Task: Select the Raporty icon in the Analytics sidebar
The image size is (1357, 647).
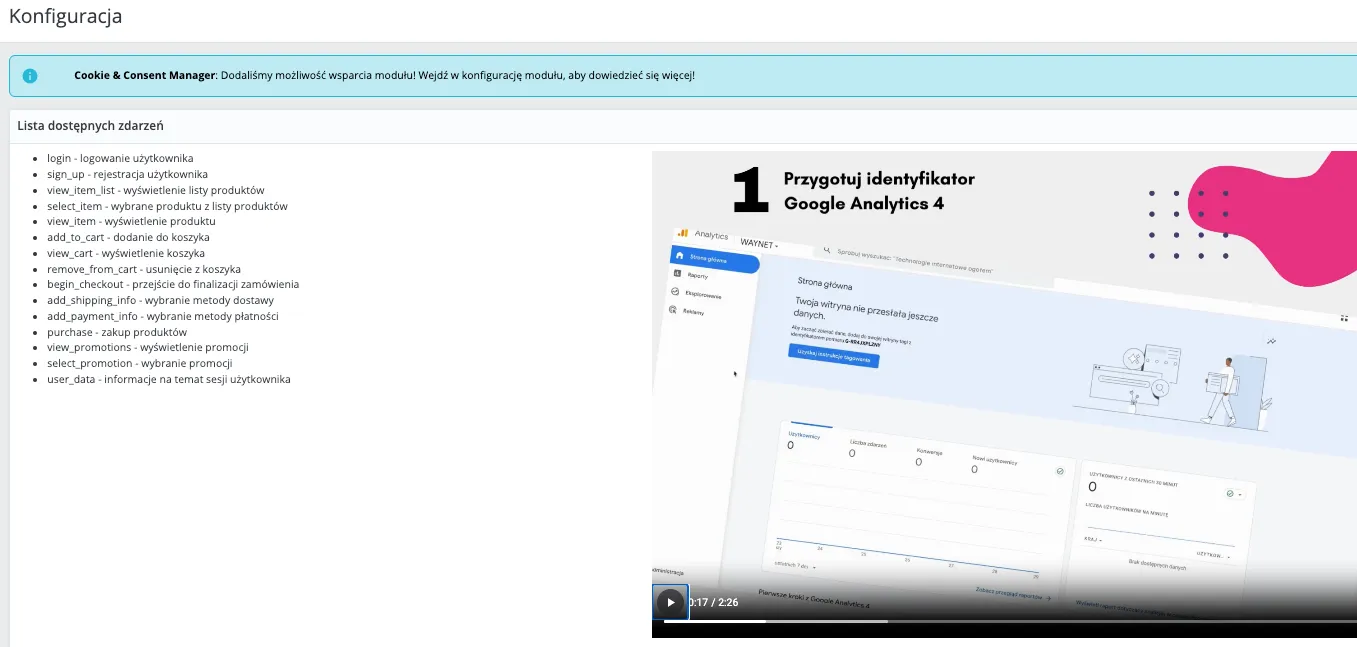Action: point(677,273)
